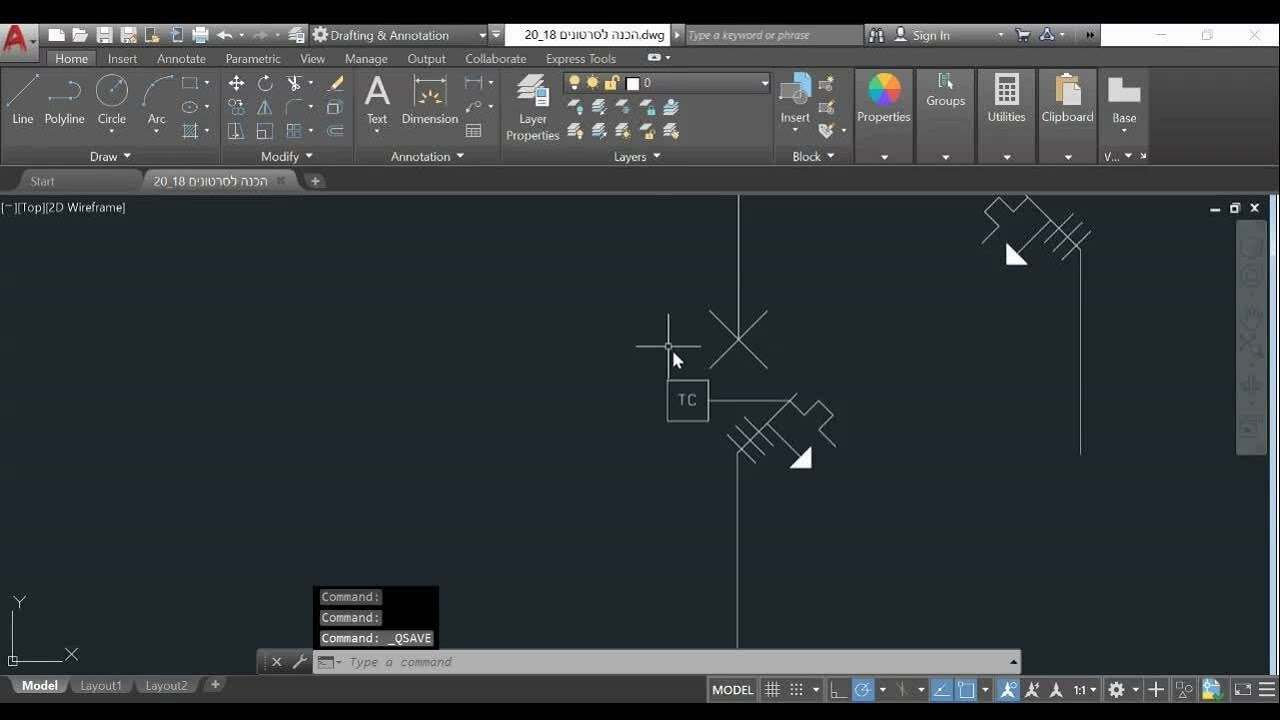The image size is (1280, 720).
Task: Switch to the Manage ribbon tab
Action: point(366,59)
